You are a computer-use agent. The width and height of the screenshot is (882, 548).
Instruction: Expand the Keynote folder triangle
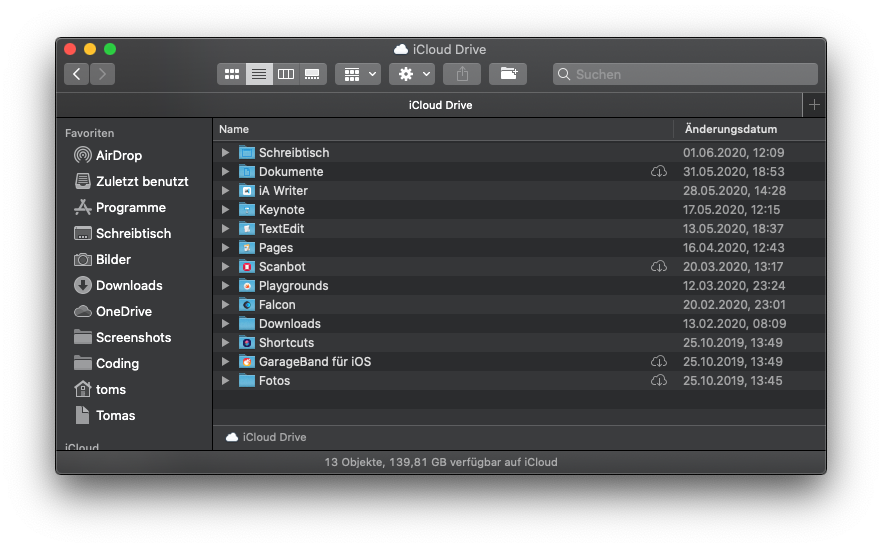click(225, 209)
